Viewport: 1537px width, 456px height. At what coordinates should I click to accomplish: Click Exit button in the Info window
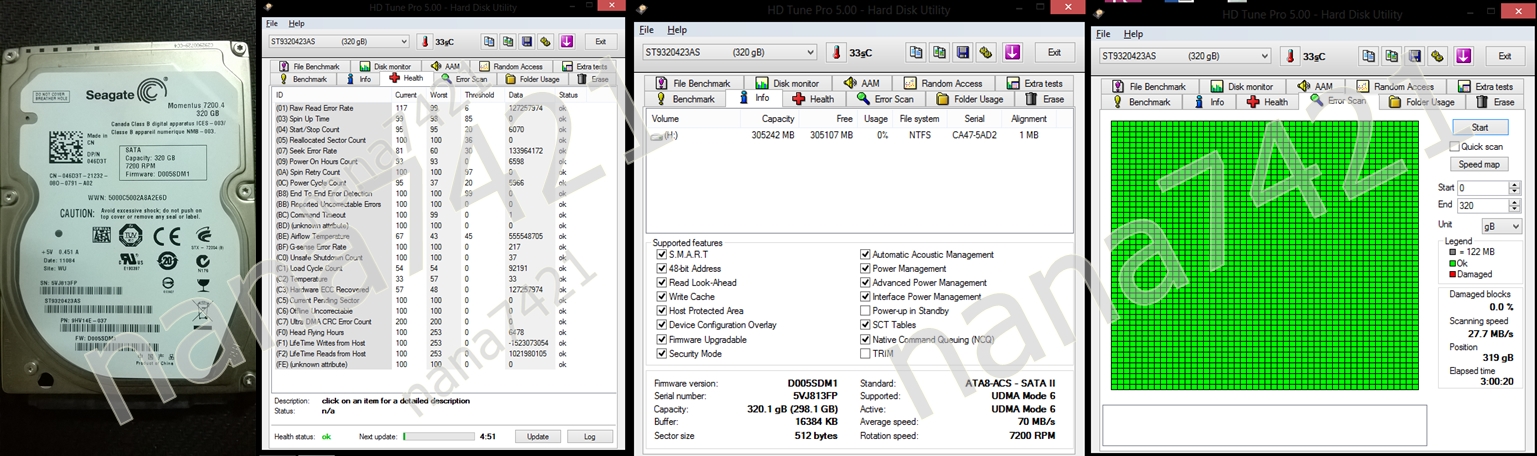click(1054, 52)
